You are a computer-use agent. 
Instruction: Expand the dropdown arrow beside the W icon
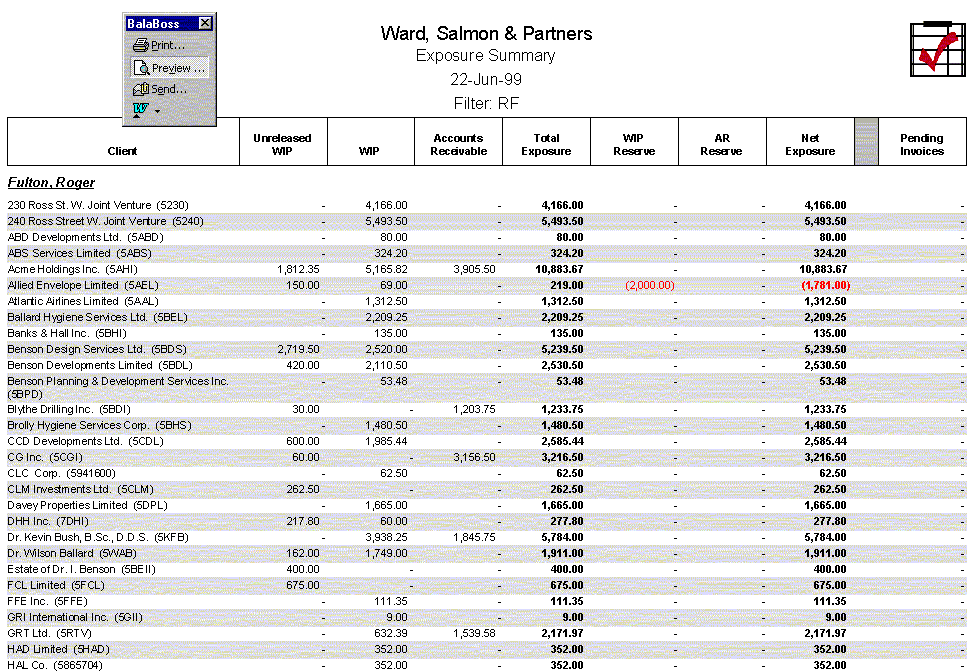click(x=157, y=111)
